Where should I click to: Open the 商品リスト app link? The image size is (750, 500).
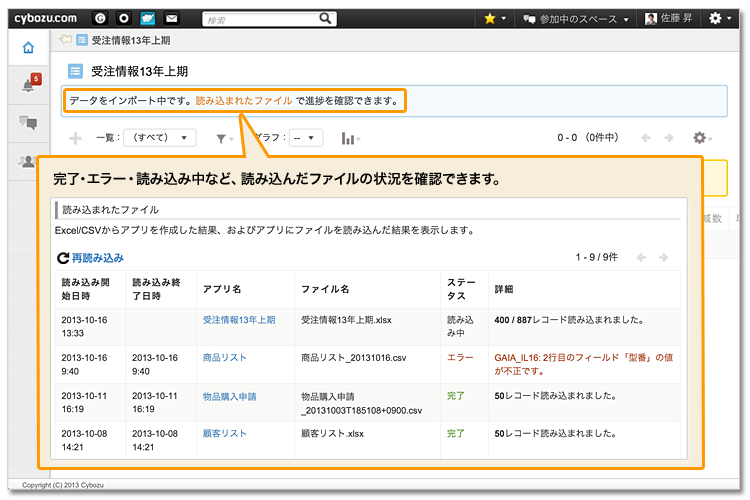coord(225,357)
